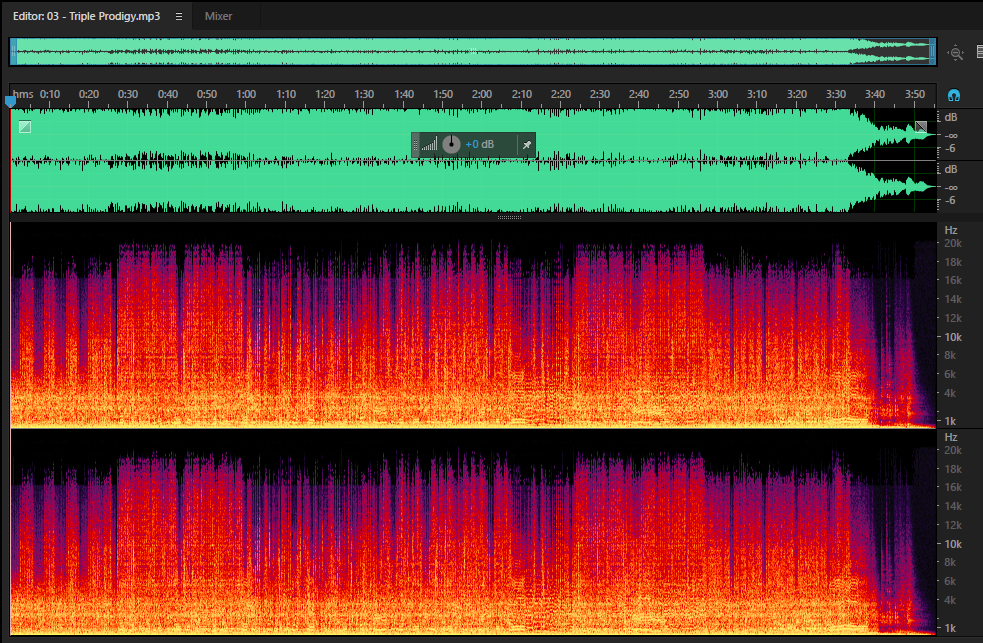
Task: Click the 3:40 mark on the time ruler
Action: (875, 94)
